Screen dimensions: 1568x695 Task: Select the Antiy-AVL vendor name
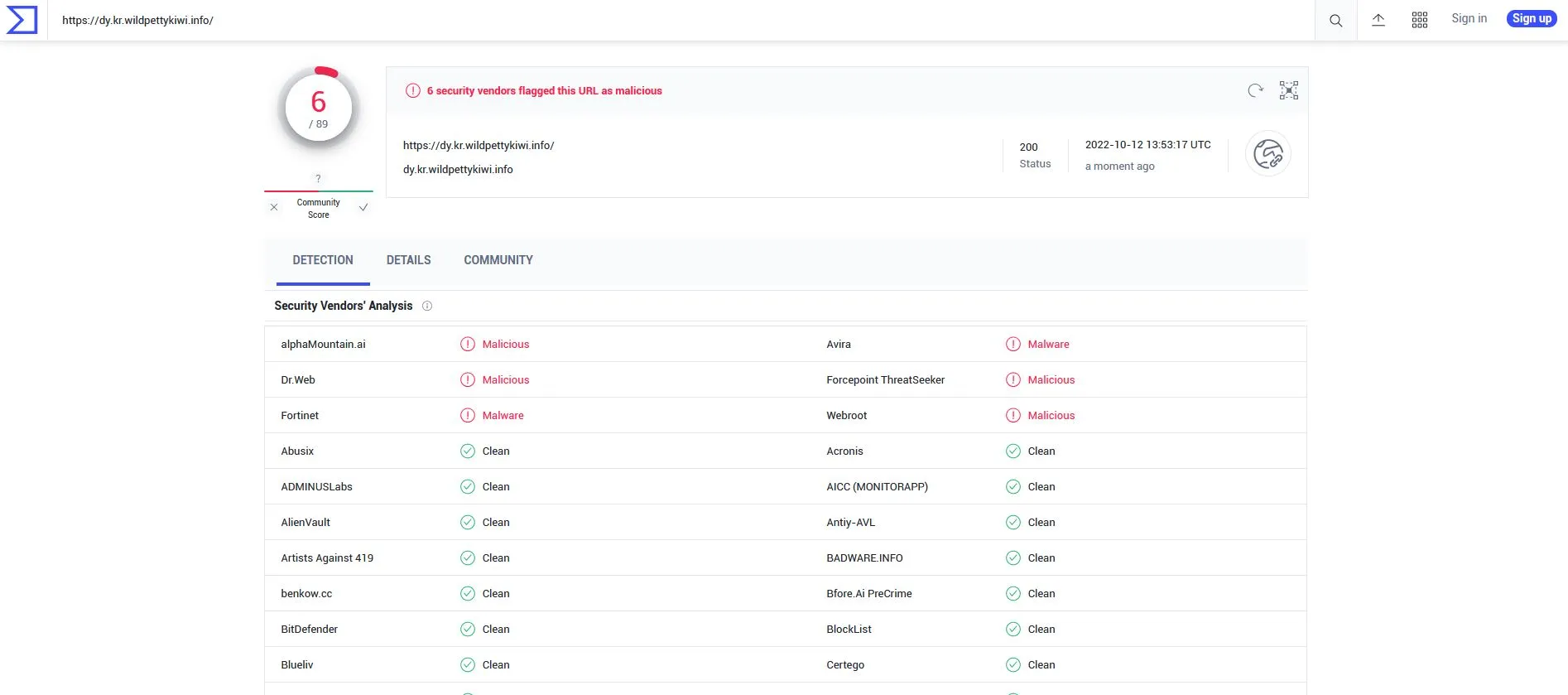tap(850, 522)
